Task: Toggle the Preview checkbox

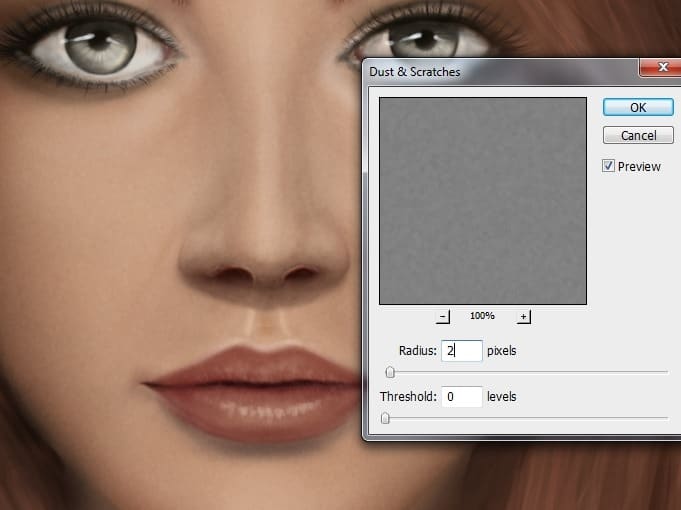Action: tap(608, 166)
